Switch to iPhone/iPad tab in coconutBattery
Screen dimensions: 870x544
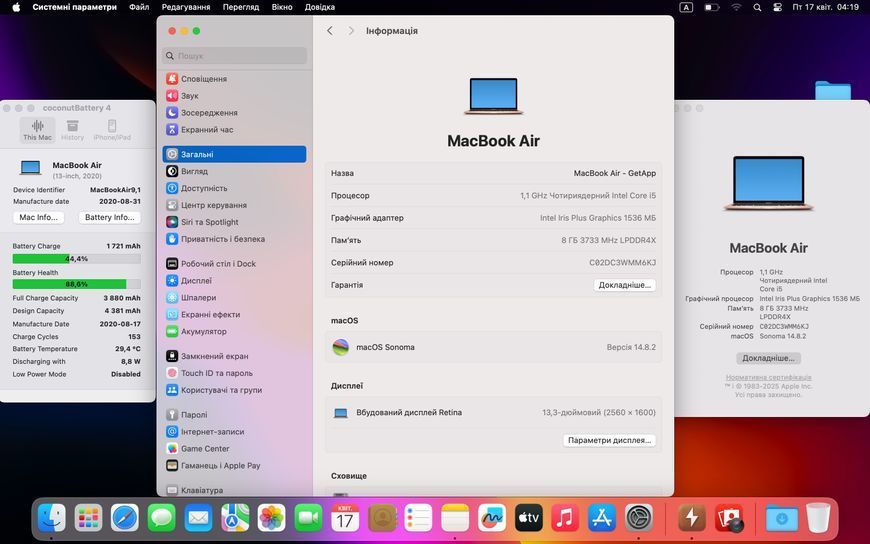[112, 130]
